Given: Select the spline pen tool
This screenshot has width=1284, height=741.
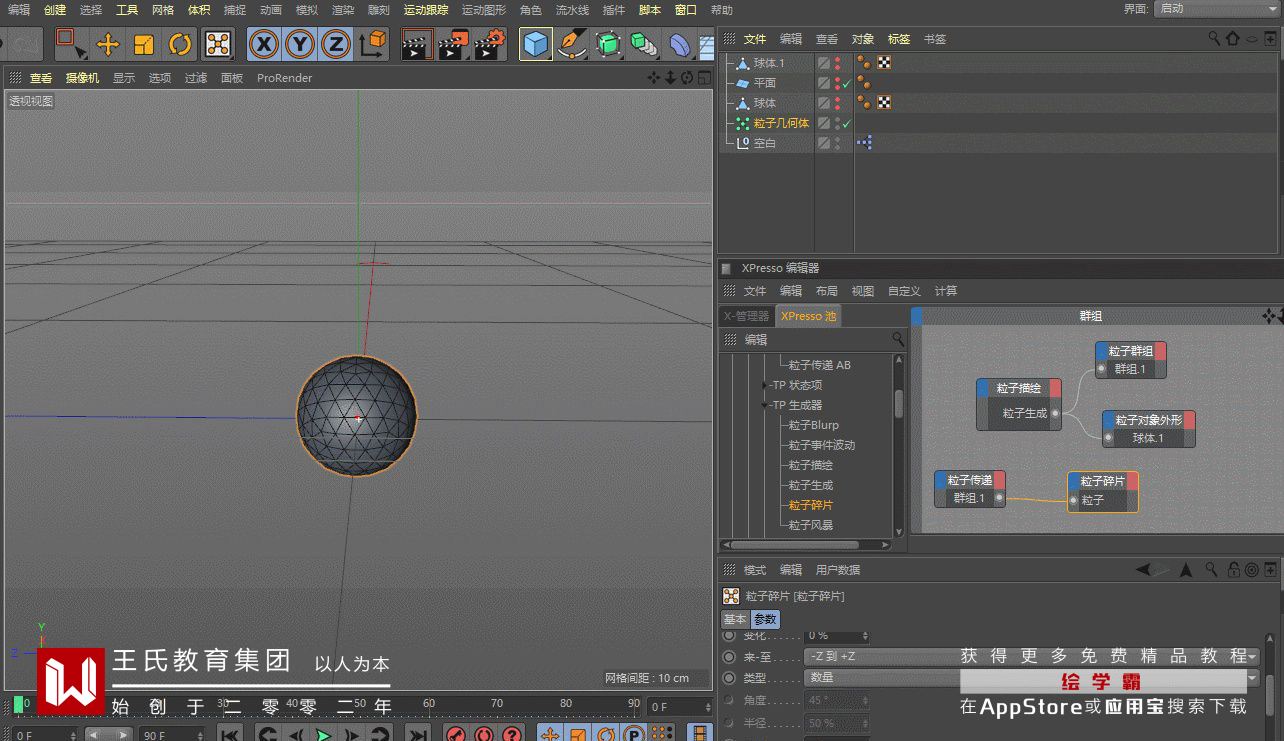Looking at the screenshot, I should [x=572, y=44].
